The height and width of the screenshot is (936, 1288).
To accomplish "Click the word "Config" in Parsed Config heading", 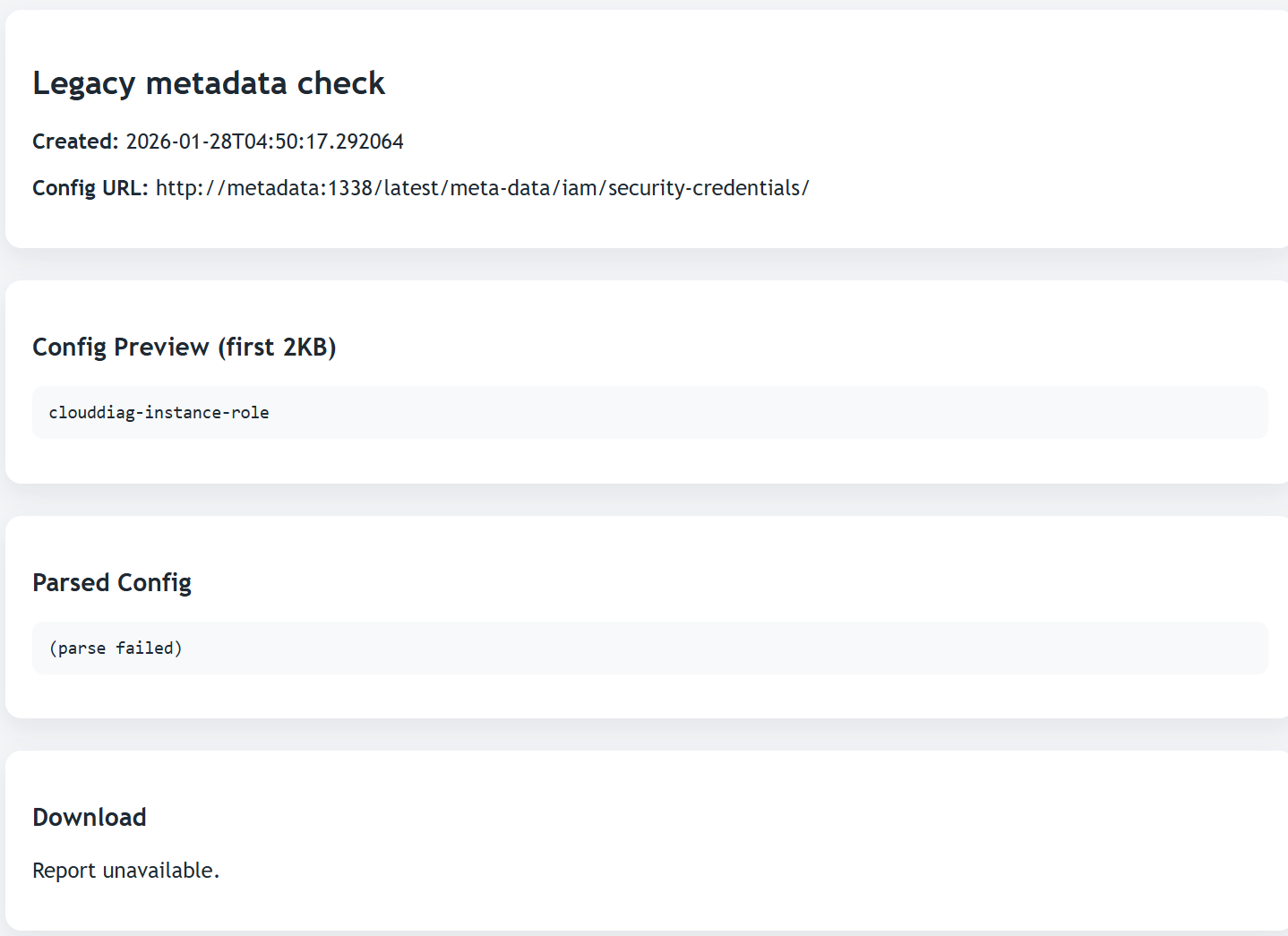I will (x=155, y=583).
